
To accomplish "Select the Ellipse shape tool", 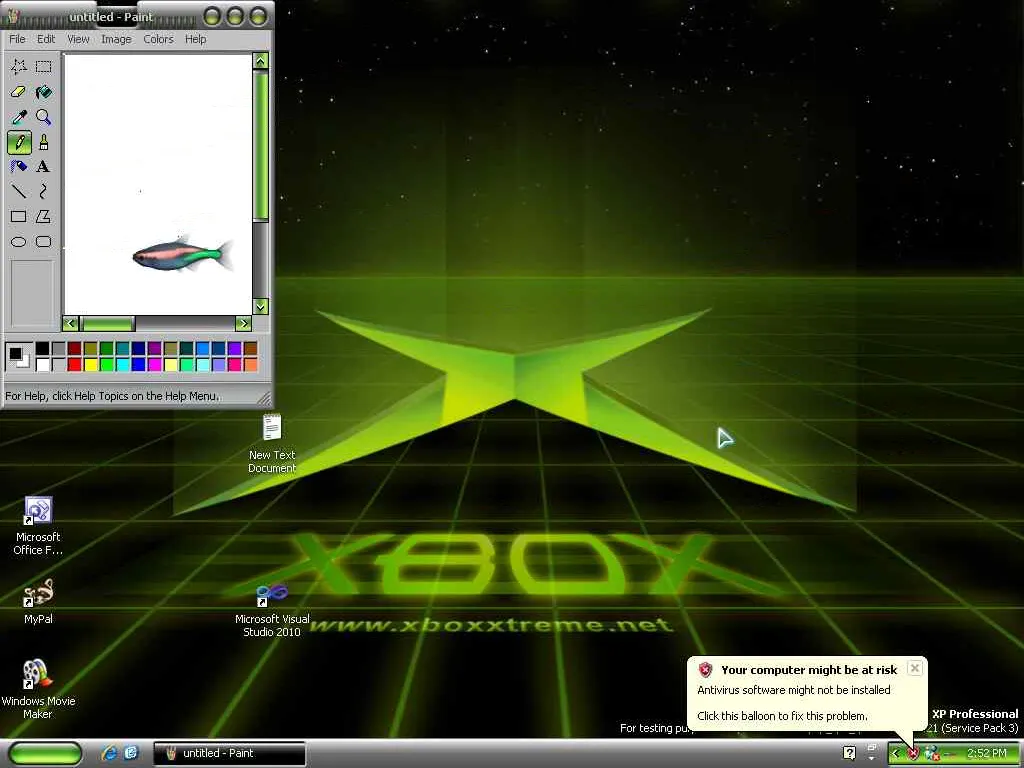I will click(x=19, y=242).
